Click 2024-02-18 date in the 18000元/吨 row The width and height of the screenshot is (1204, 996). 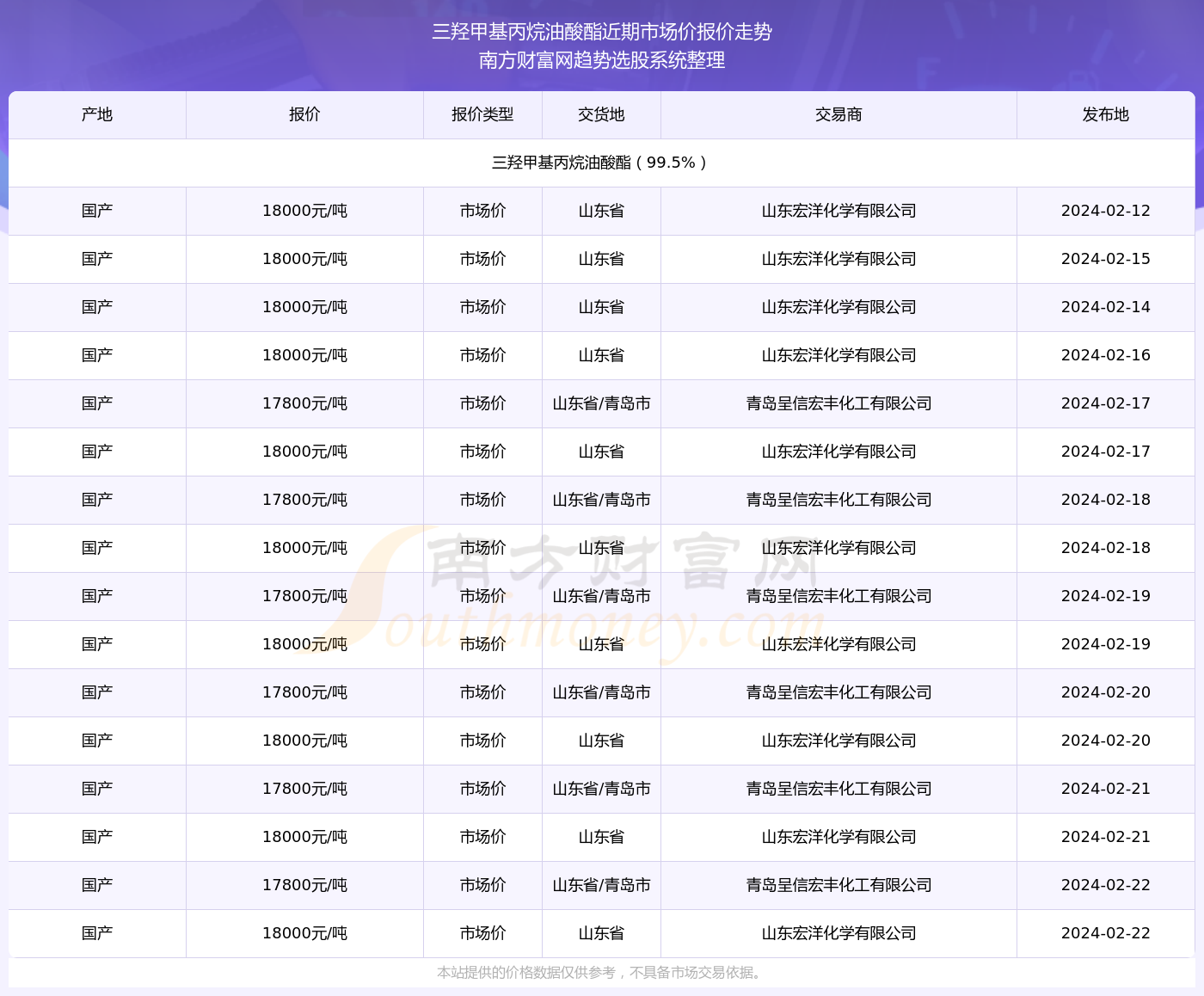pos(1105,548)
